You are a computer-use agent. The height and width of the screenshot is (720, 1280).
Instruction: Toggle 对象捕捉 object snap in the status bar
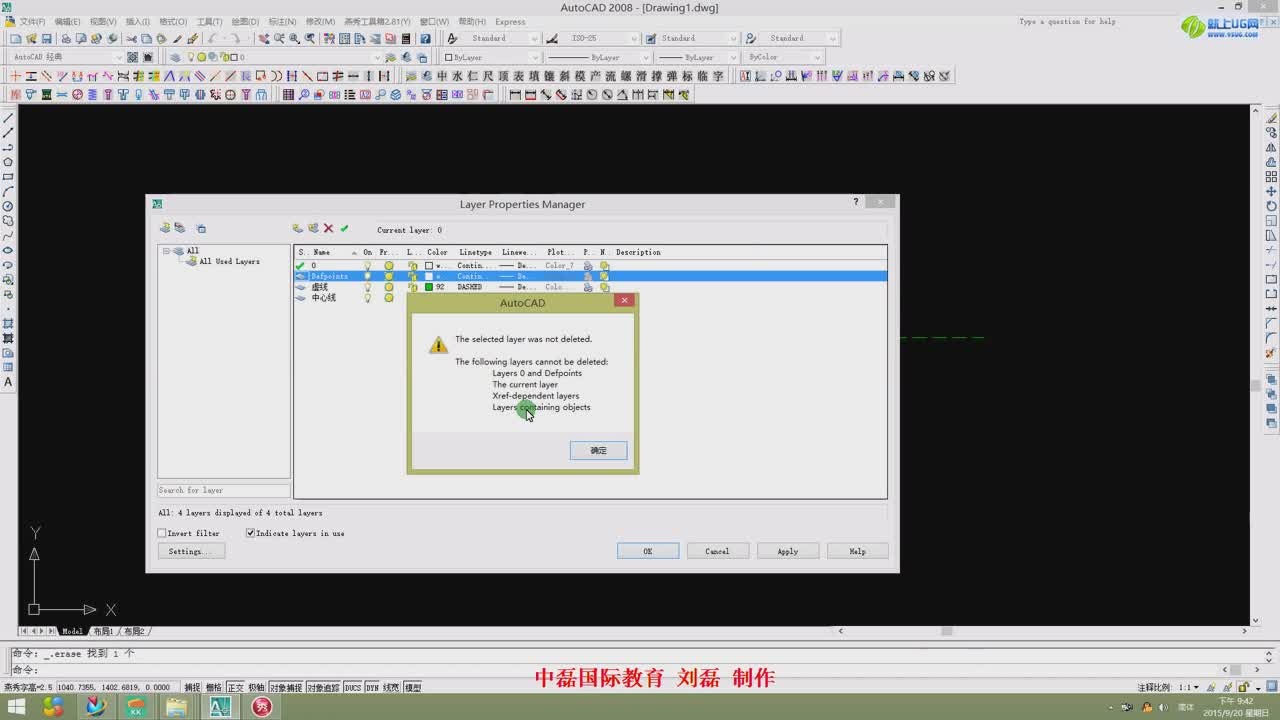click(285, 688)
